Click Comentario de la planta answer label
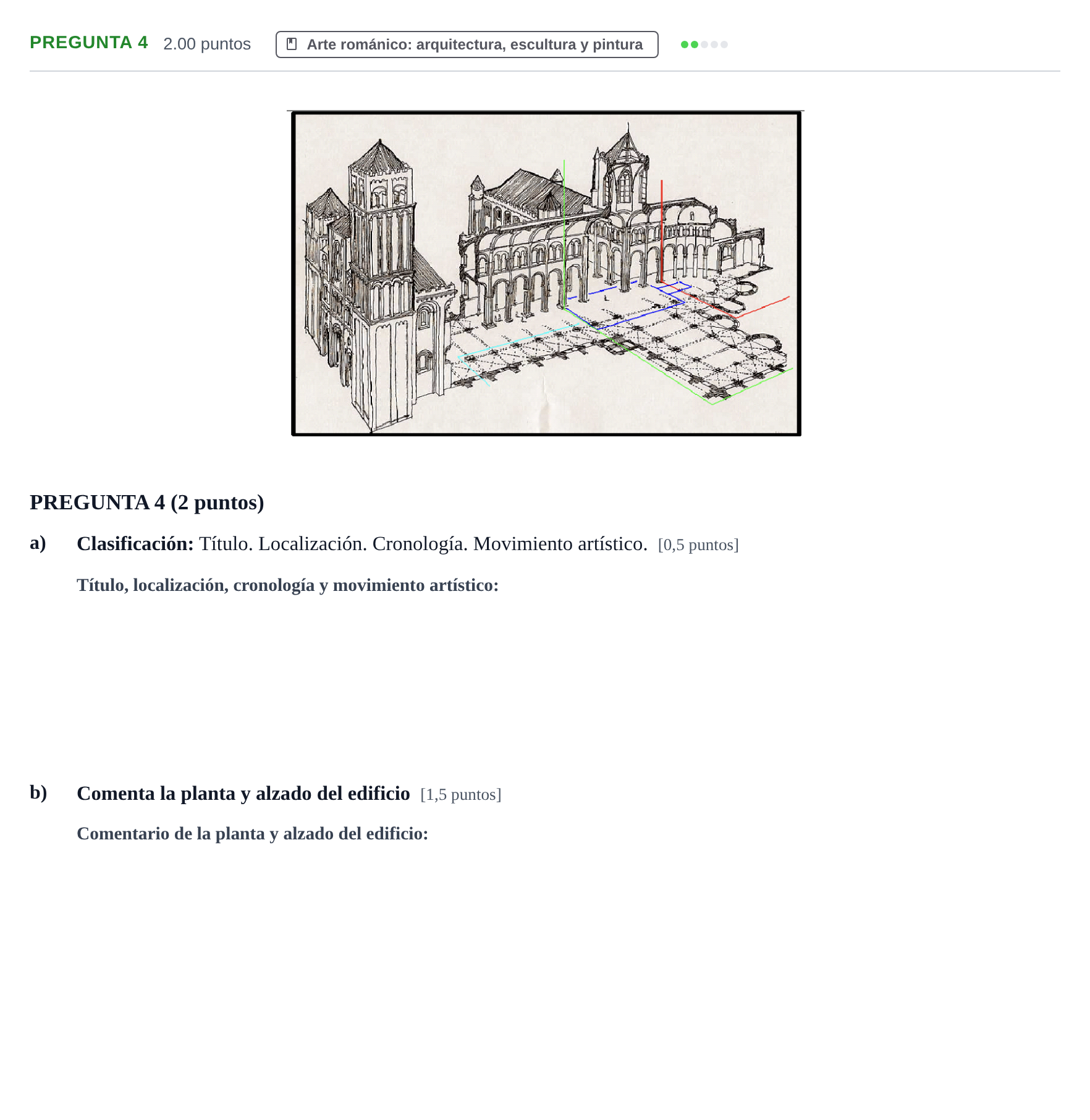1090x1120 pixels. coord(252,833)
